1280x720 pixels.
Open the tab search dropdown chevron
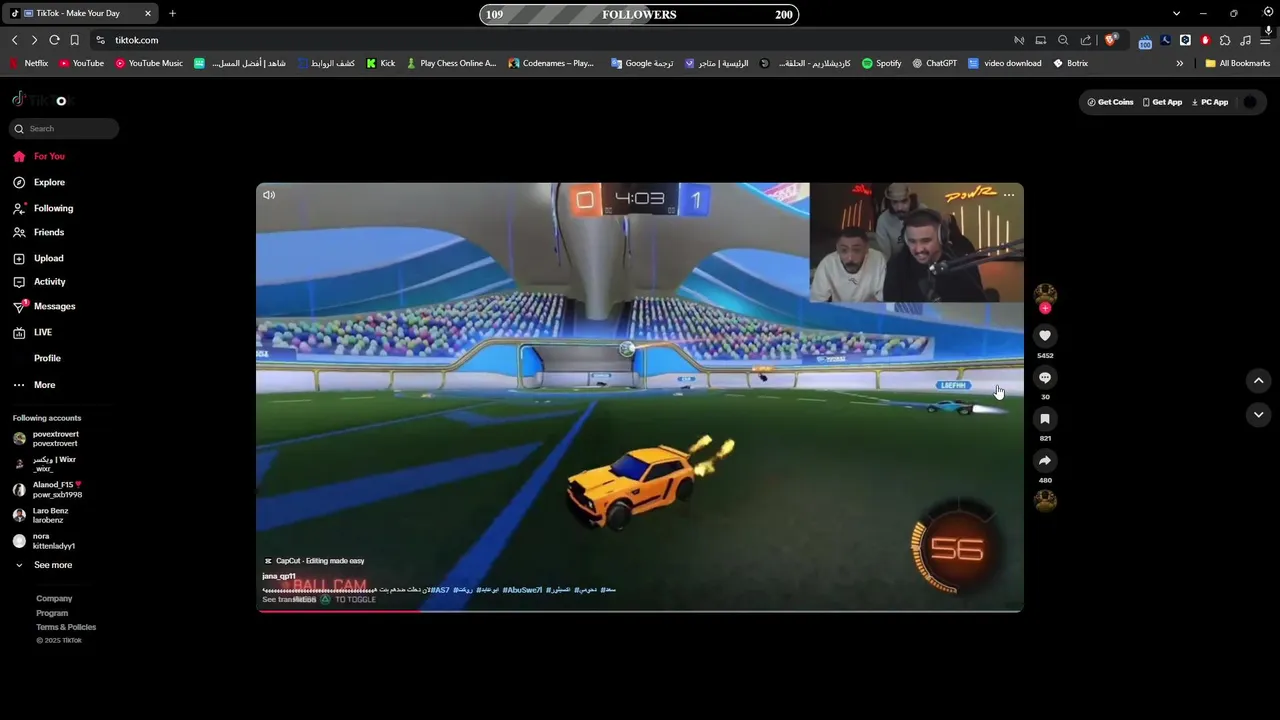(1176, 14)
